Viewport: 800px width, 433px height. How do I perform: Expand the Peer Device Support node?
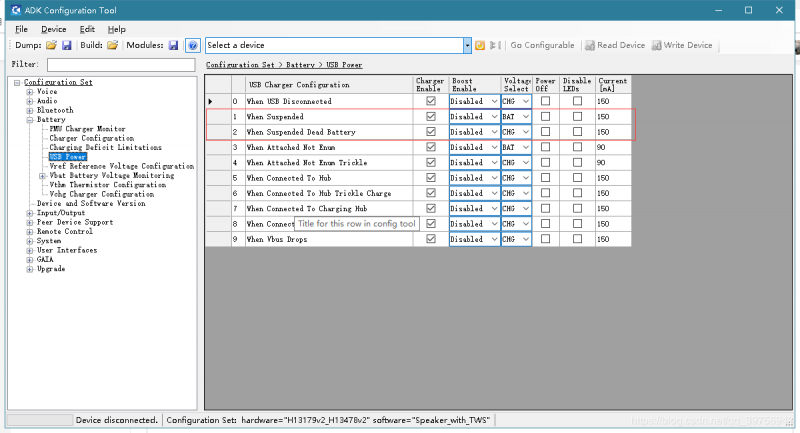tap(30, 222)
